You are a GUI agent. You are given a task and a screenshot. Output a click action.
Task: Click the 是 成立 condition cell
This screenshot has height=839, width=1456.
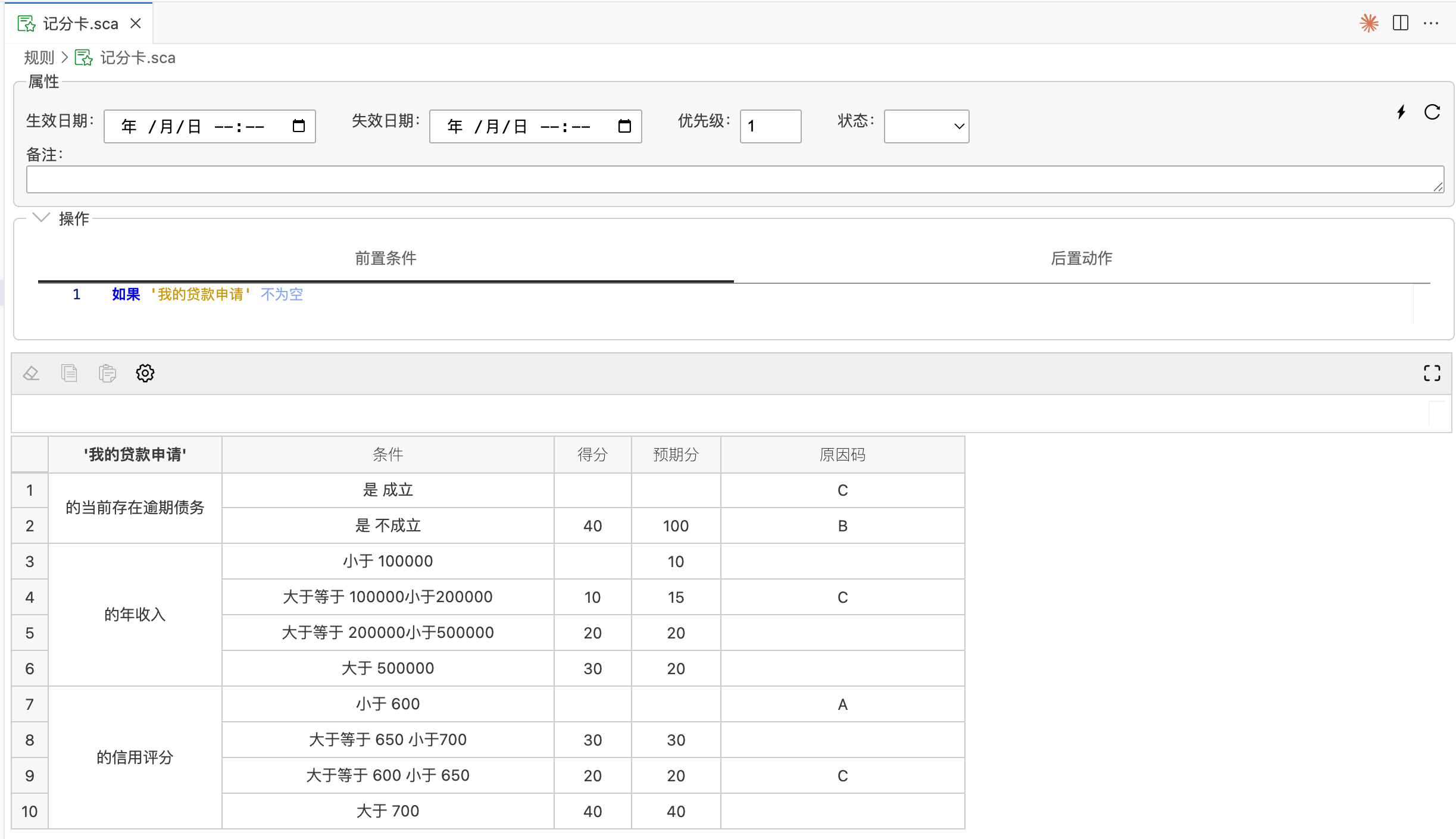point(388,490)
